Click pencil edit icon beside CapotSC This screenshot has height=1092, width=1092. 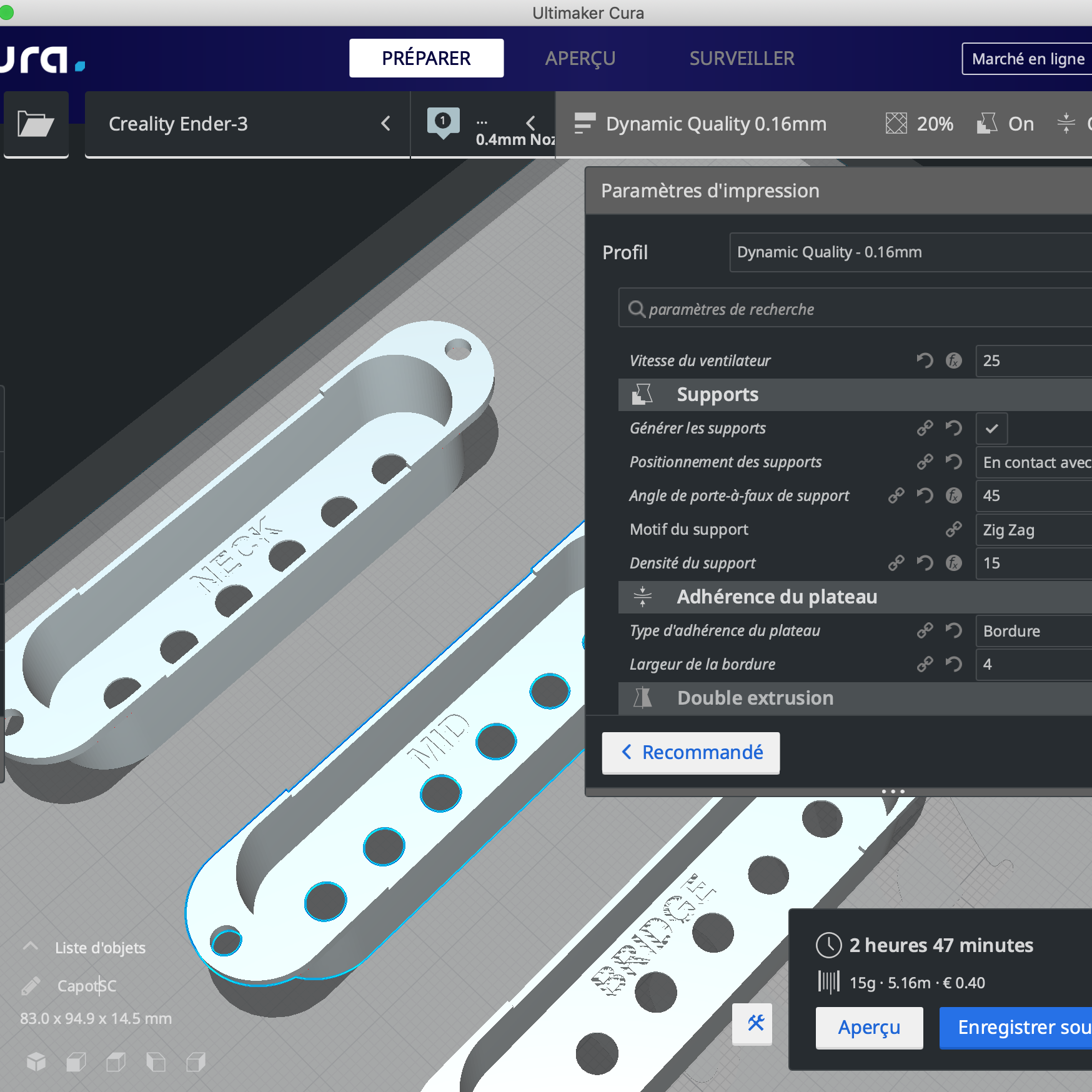(x=31, y=986)
